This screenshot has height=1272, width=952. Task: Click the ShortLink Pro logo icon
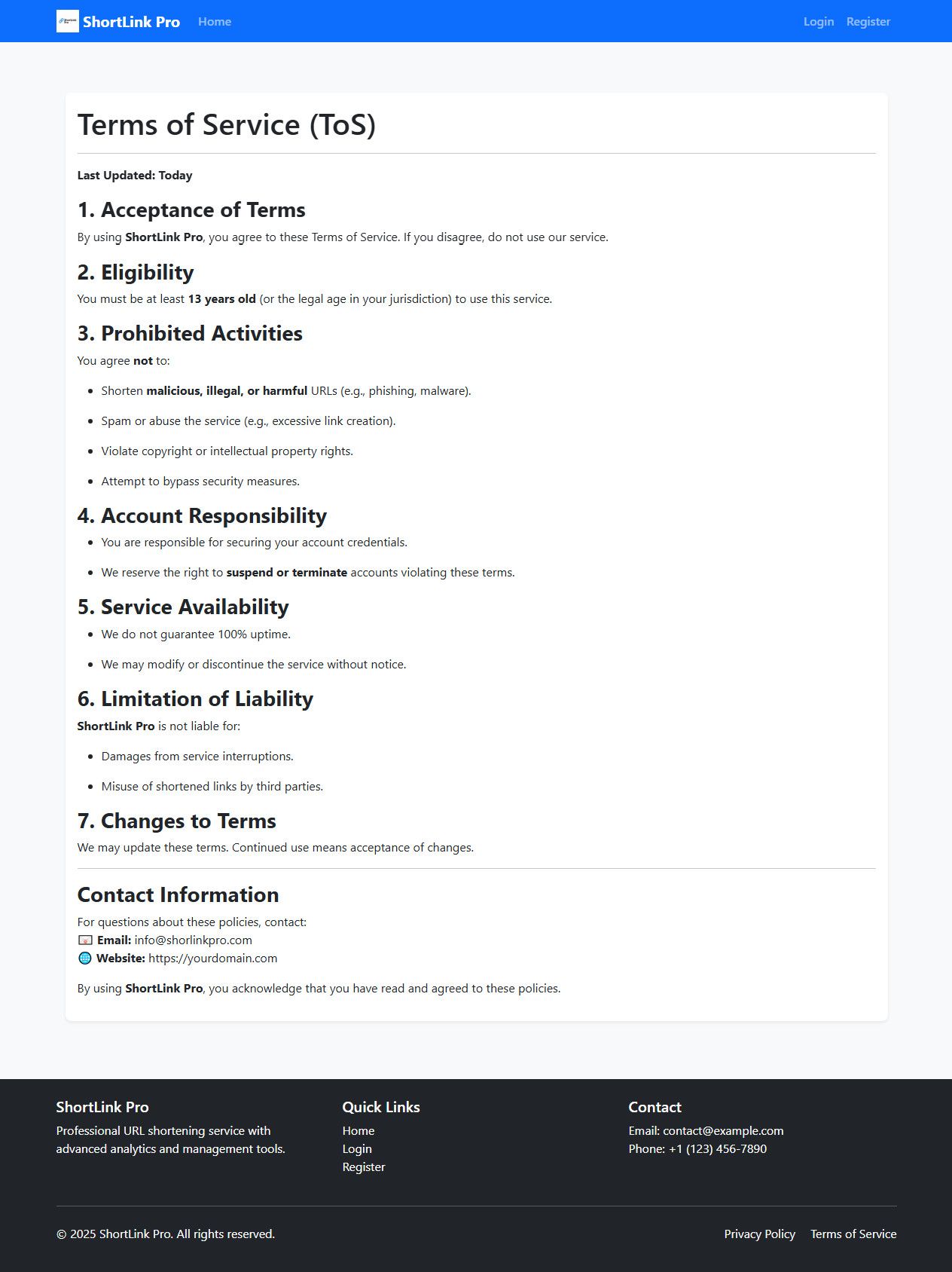[x=67, y=21]
